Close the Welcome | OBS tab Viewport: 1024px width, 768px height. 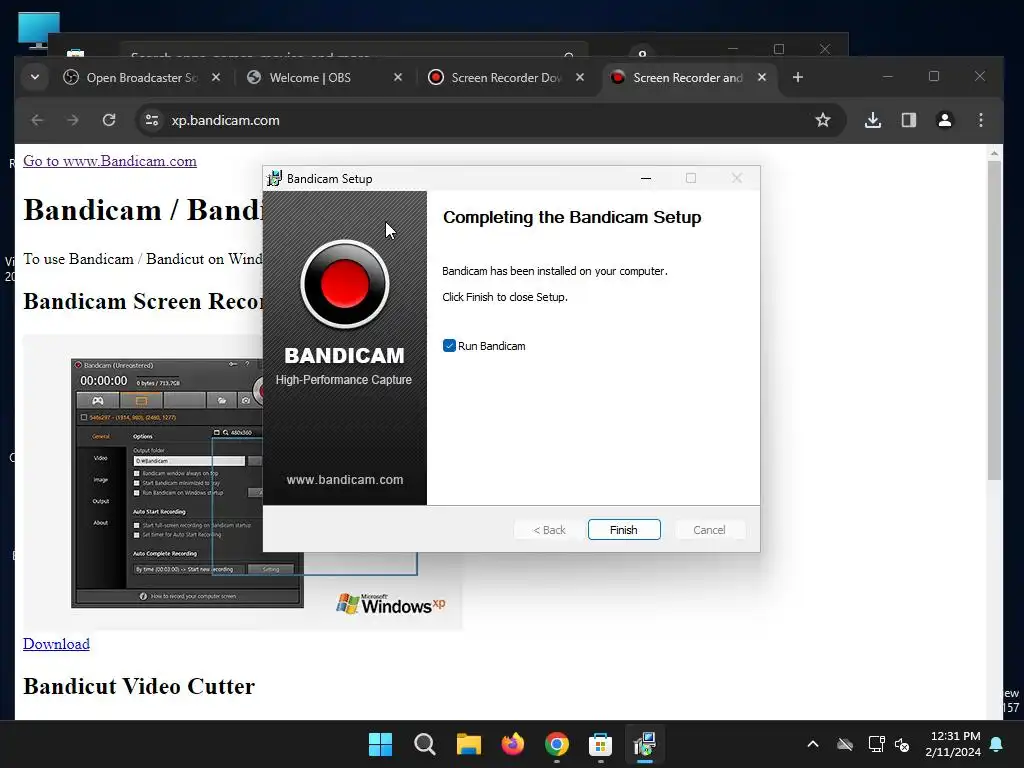(398, 77)
